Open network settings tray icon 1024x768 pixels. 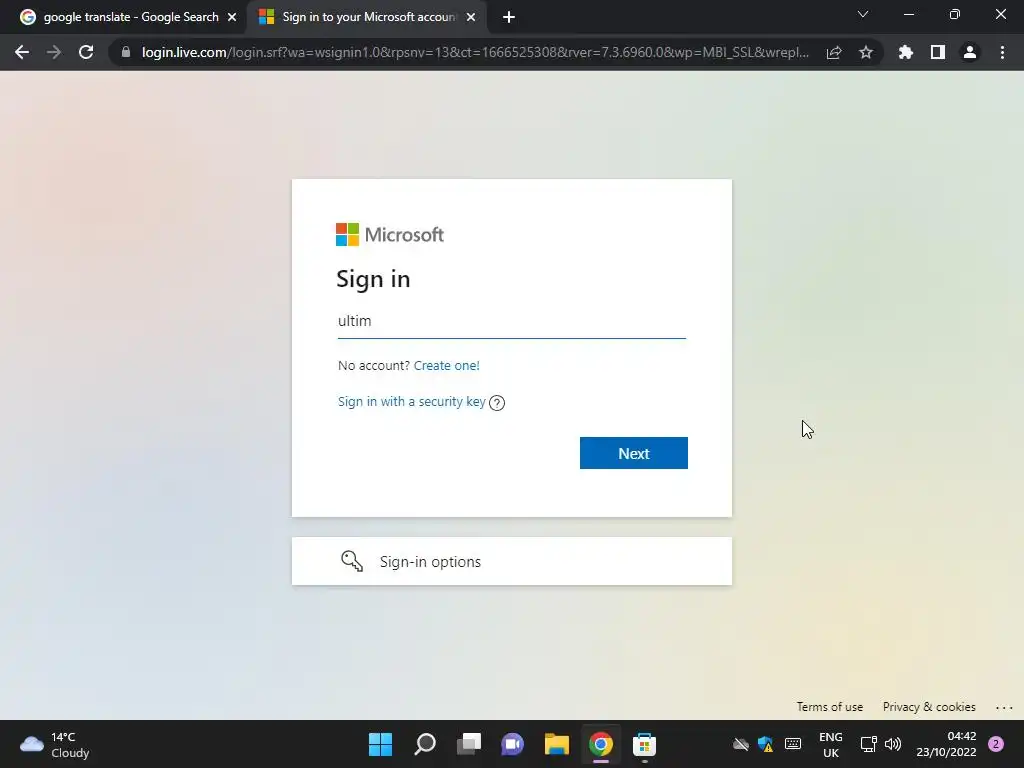[x=869, y=744]
